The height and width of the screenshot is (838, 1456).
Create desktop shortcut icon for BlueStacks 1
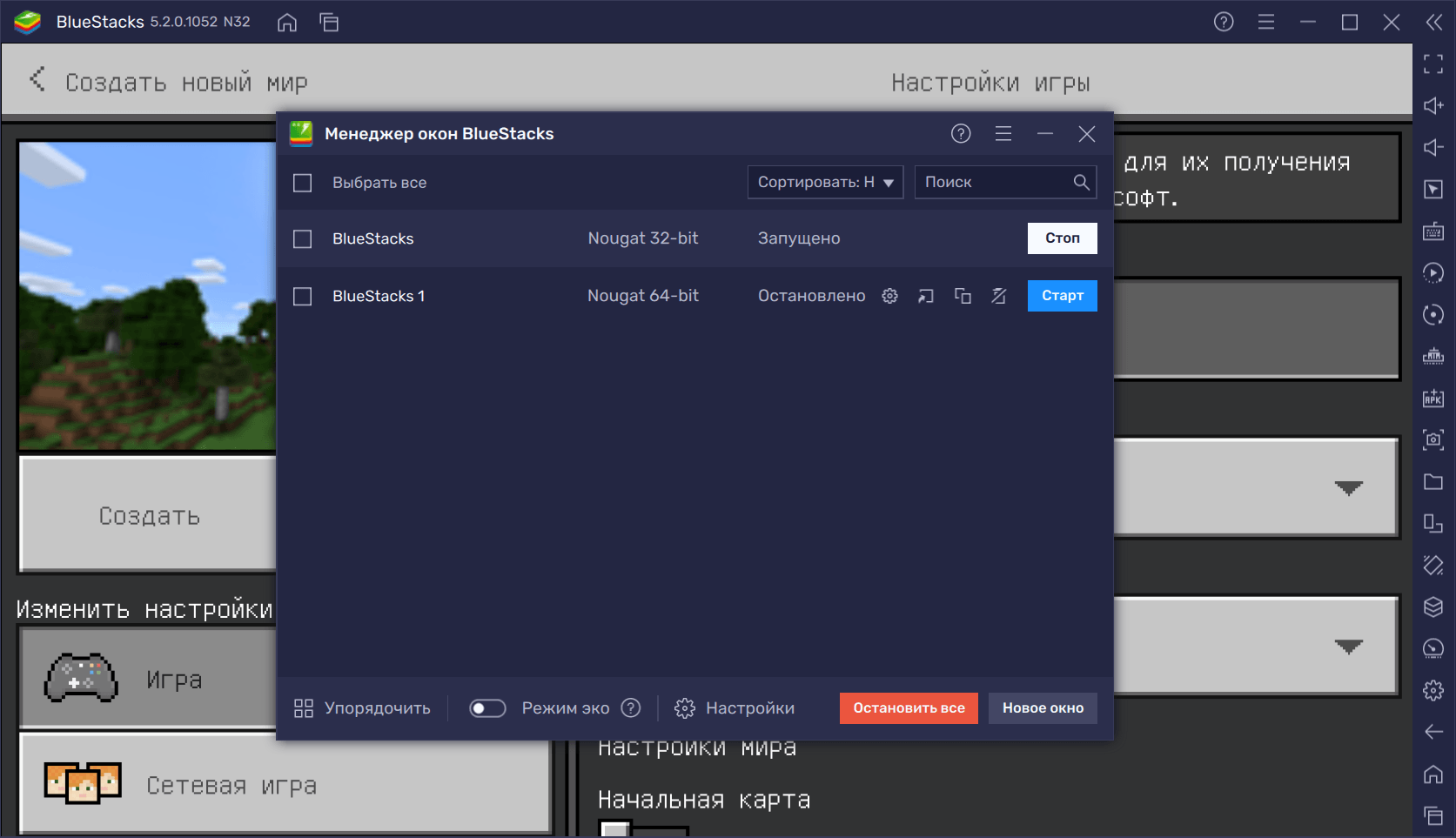(926, 296)
